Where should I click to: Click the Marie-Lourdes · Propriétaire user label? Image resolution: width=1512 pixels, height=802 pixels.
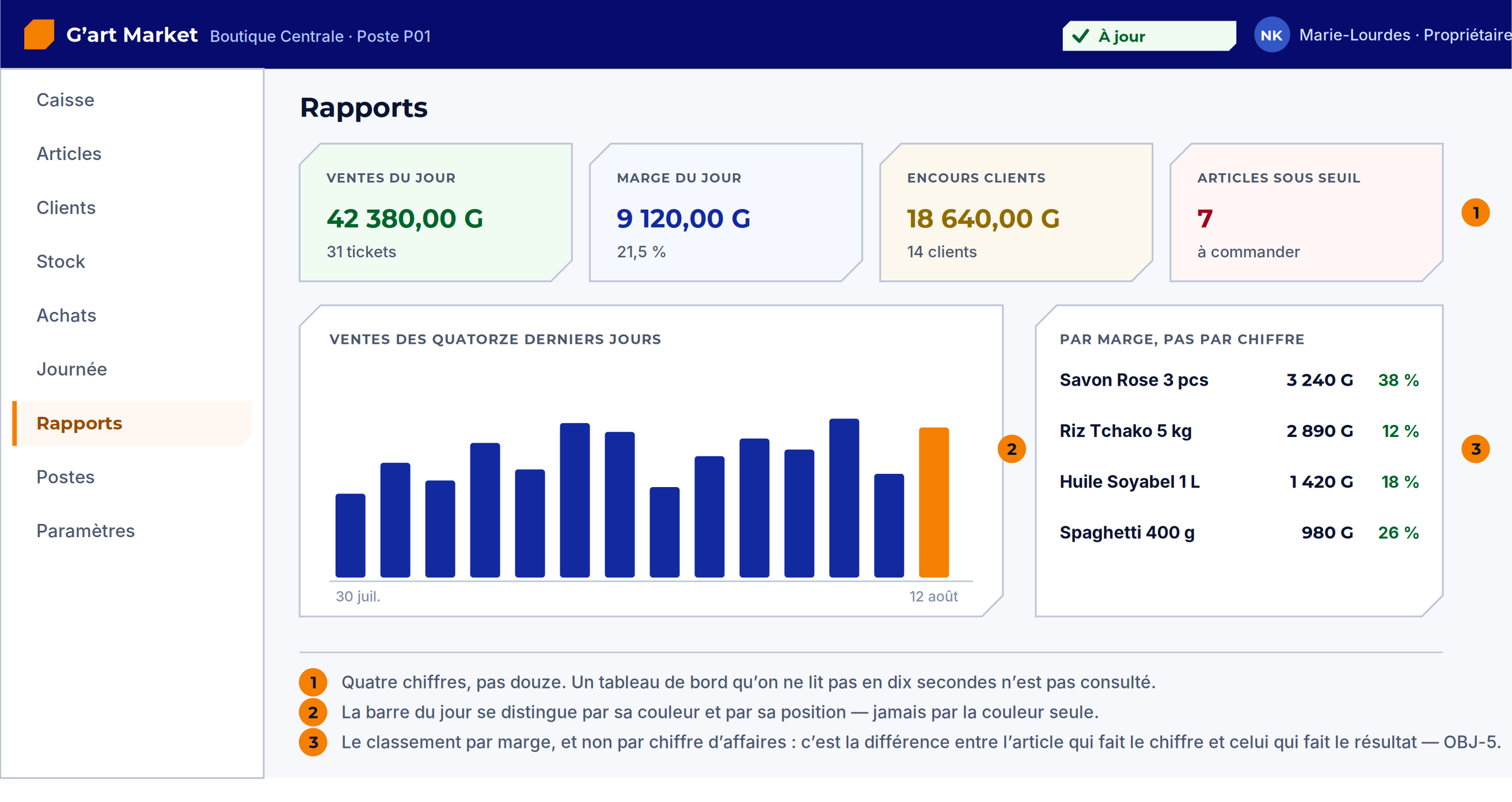tap(1404, 35)
